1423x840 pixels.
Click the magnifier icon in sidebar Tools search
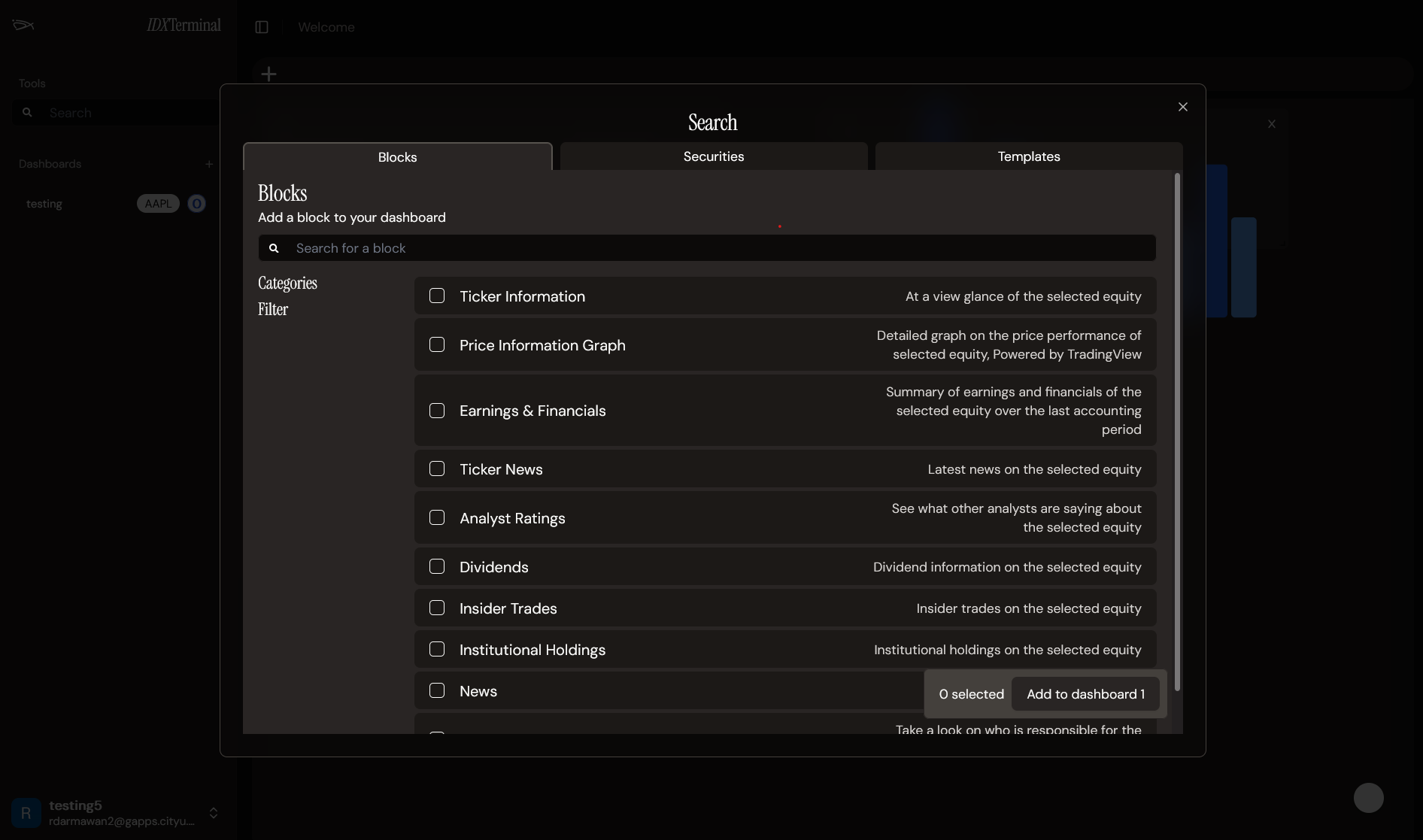tap(27, 113)
